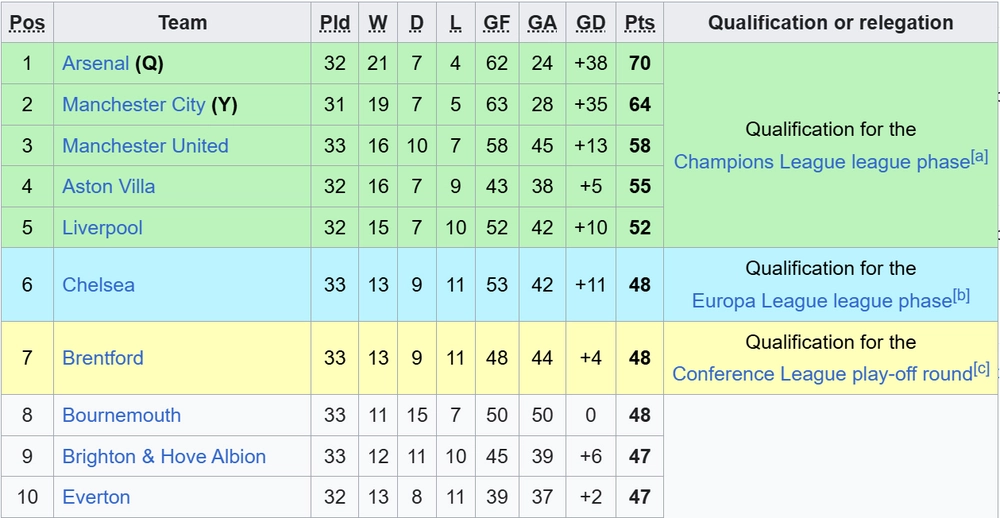Go to the Brentford team page
Image resolution: width=1000 pixels, height=518 pixels.
click(x=102, y=358)
